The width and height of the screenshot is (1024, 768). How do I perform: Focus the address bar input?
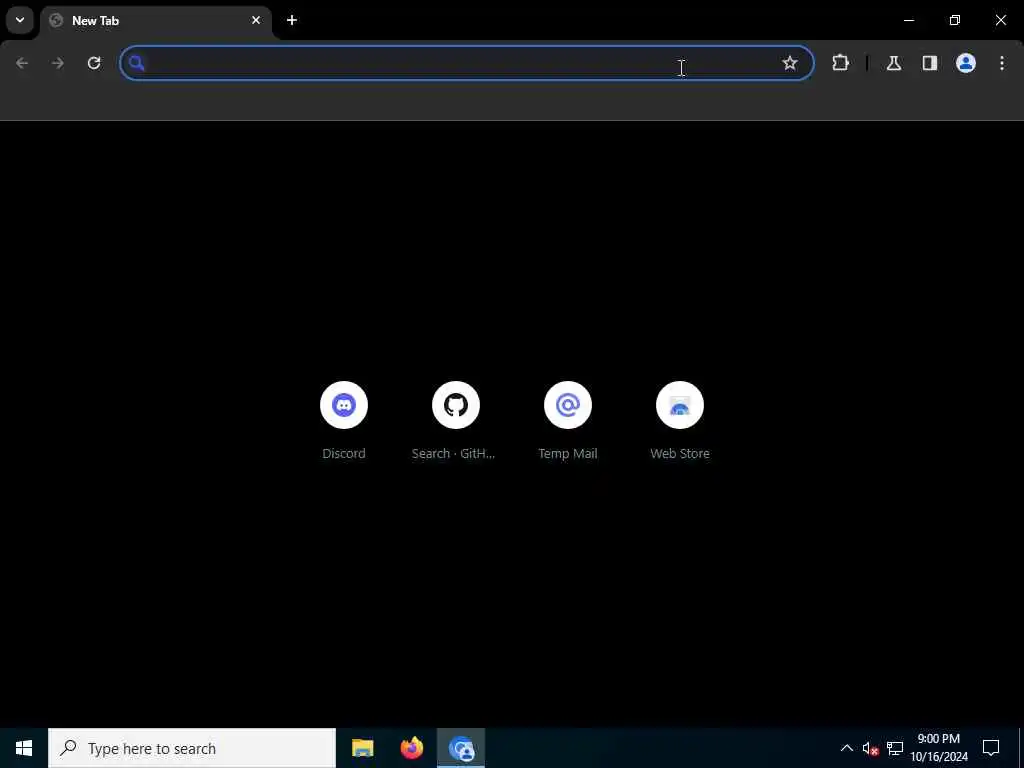[466, 63]
